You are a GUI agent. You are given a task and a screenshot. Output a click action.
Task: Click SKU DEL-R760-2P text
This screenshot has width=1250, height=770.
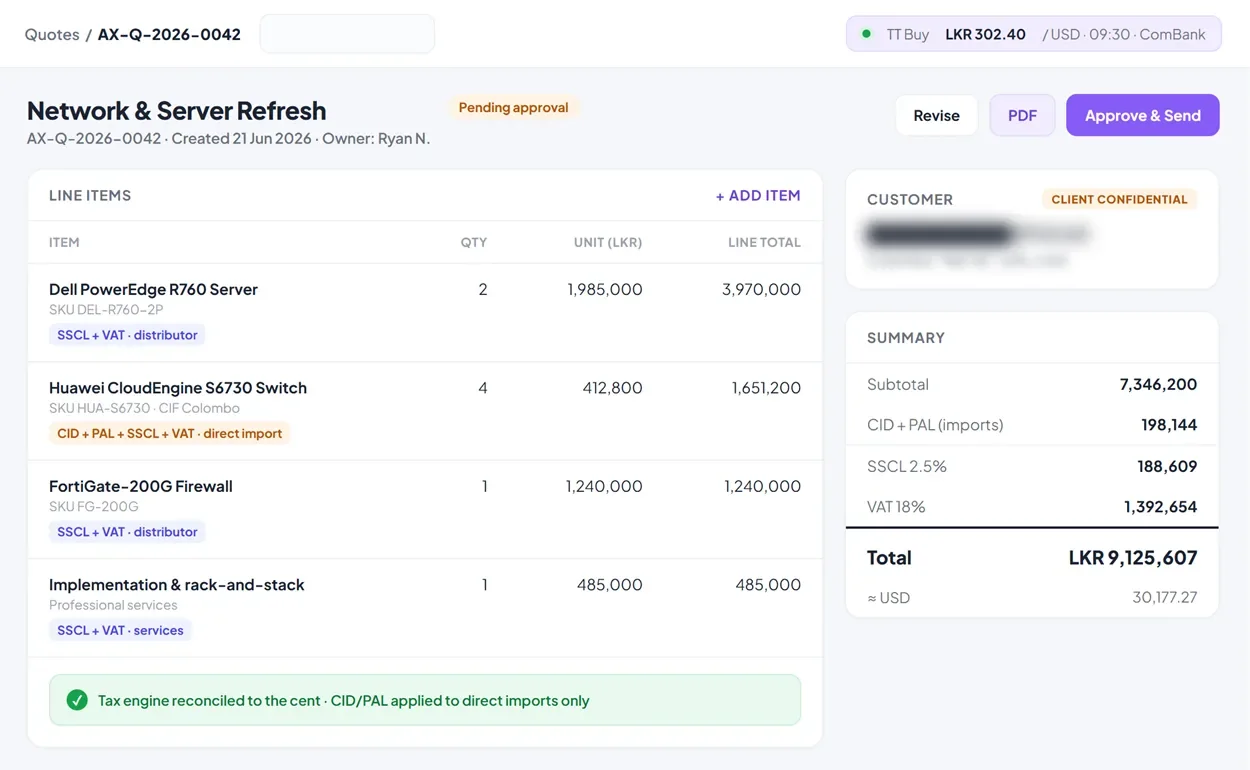[x=106, y=310]
